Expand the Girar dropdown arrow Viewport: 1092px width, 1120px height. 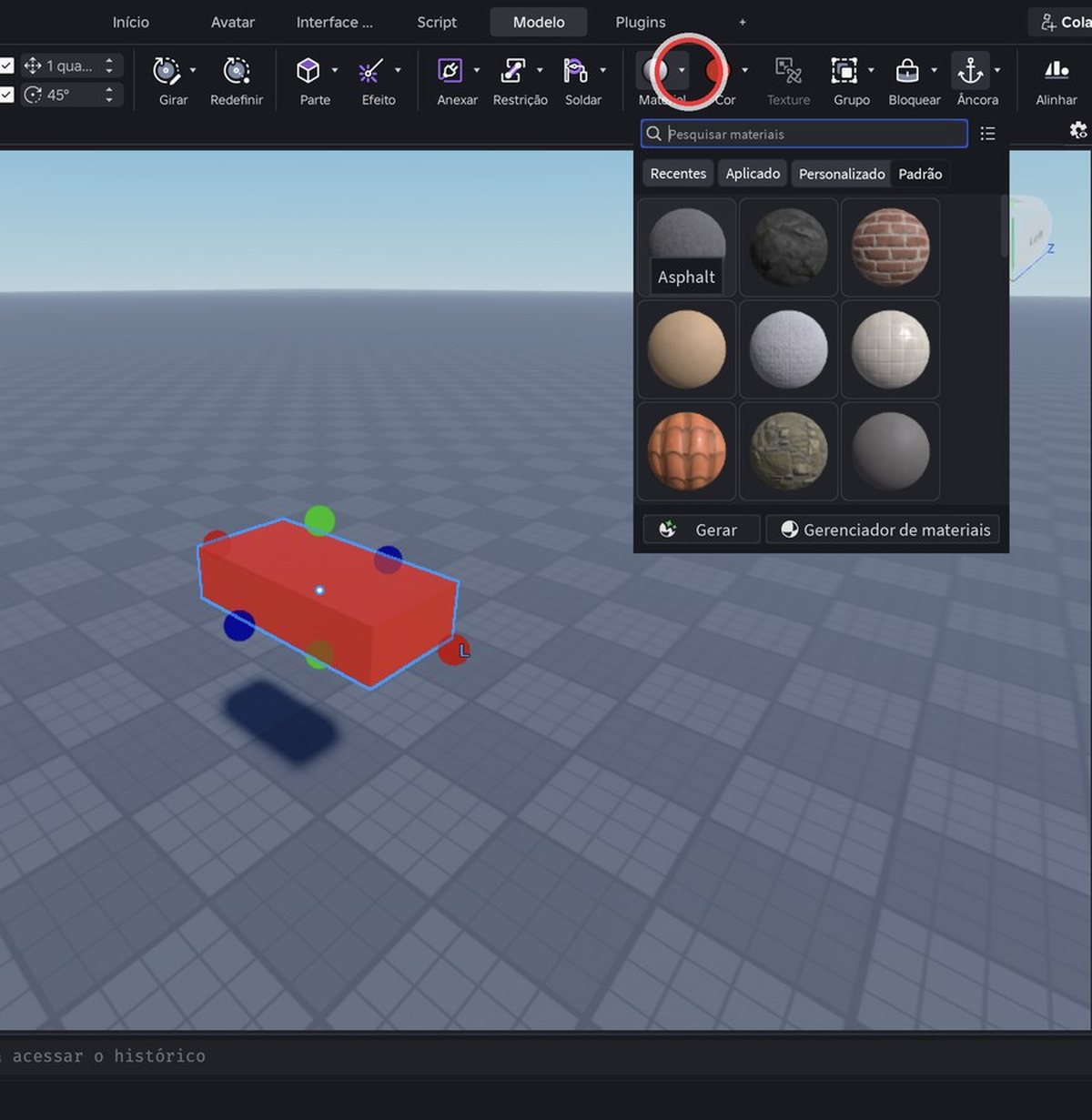pyautogui.click(x=193, y=70)
